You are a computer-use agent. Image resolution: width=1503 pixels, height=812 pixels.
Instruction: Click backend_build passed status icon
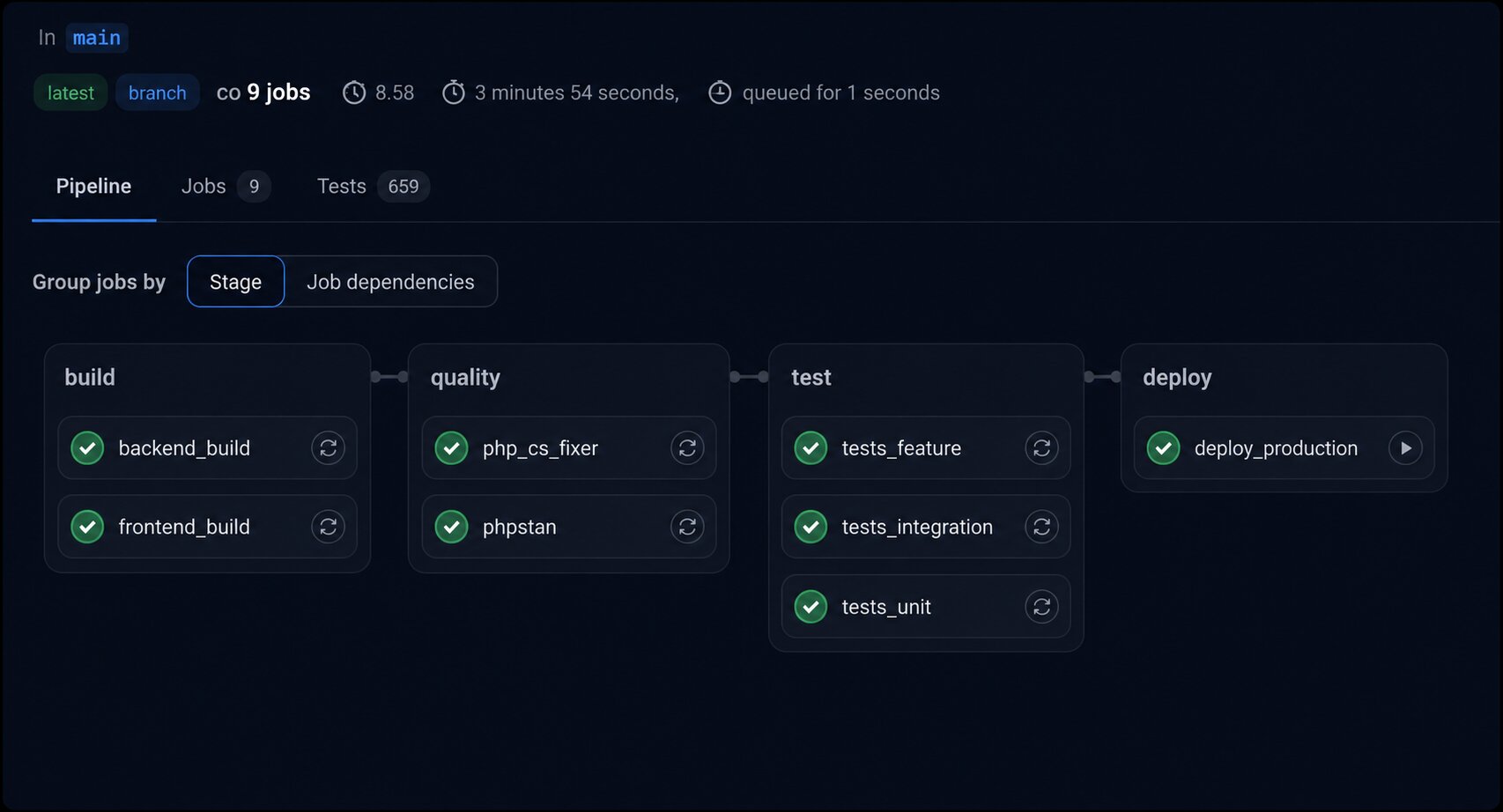tap(87, 448)
